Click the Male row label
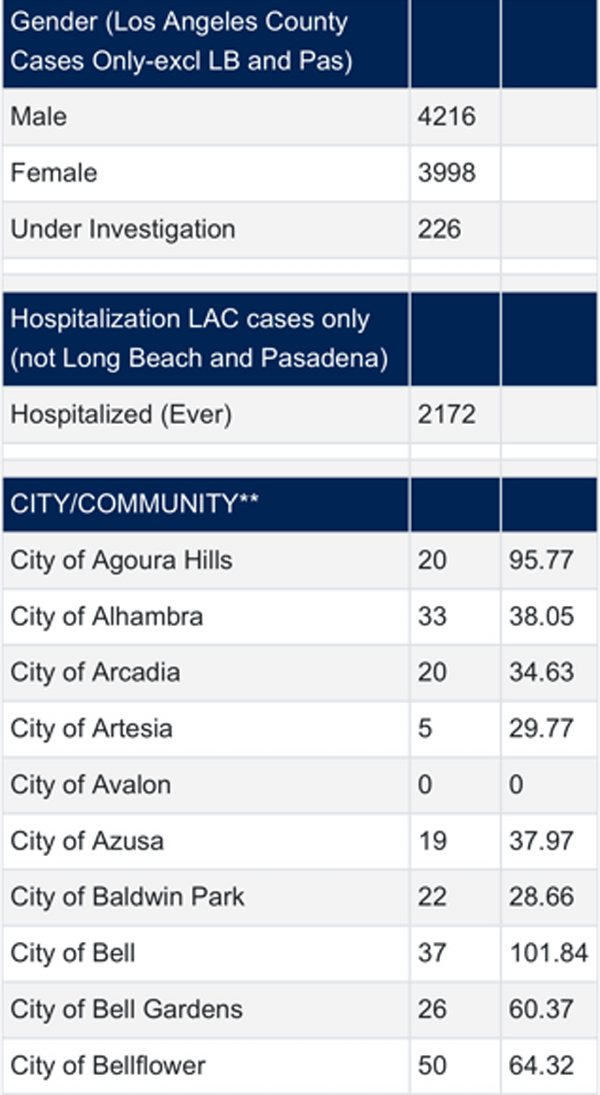The image size is (600, 1095). 38,116
